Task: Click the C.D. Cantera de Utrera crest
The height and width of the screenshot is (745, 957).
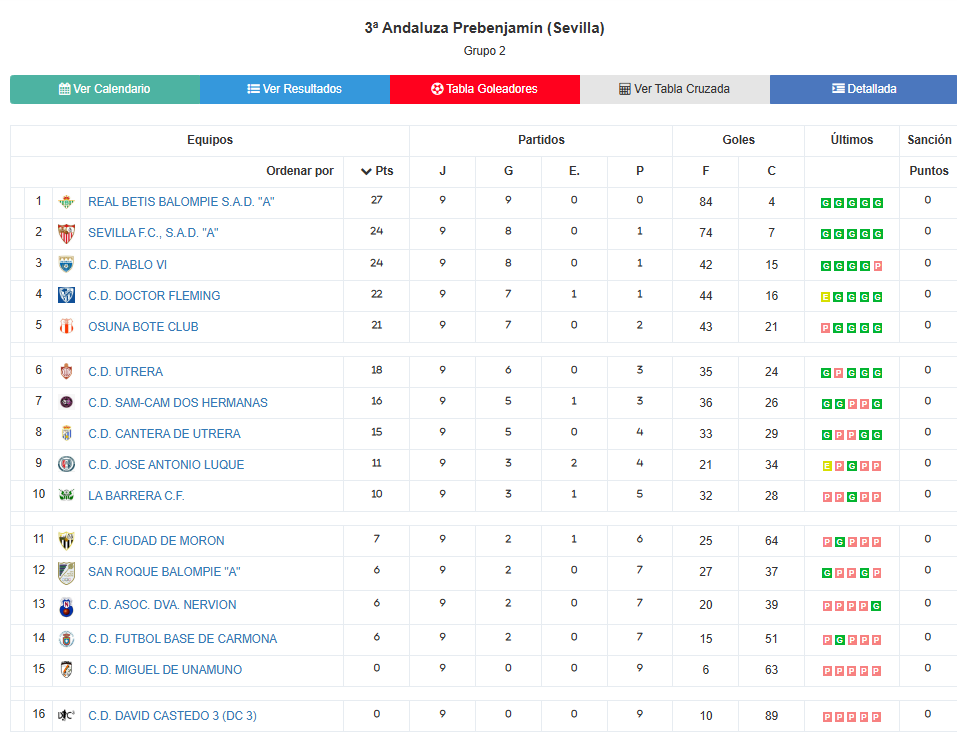Action: (67, 434)
